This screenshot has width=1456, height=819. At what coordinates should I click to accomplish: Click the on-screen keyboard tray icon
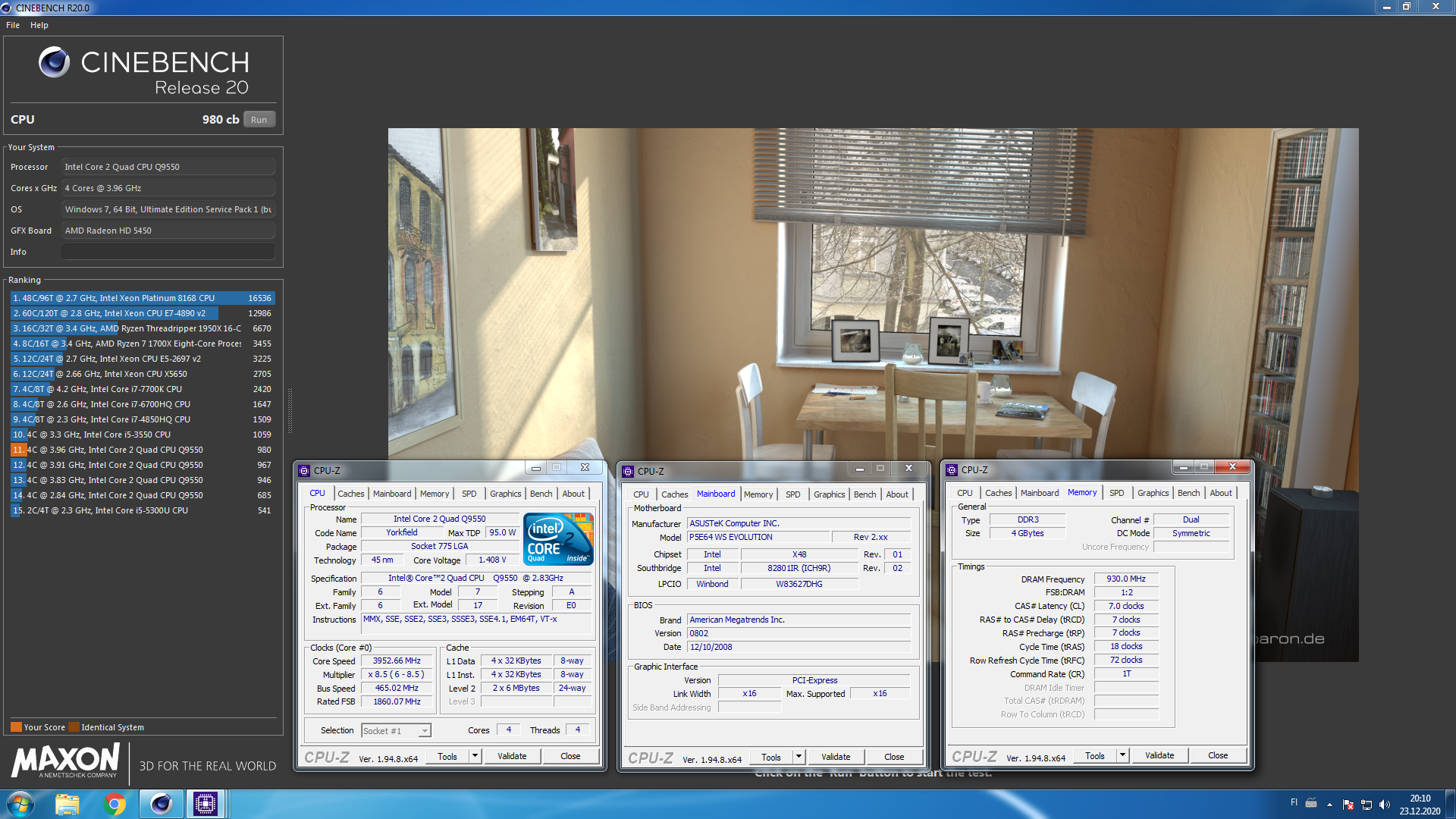click(x=1311, y=804)
